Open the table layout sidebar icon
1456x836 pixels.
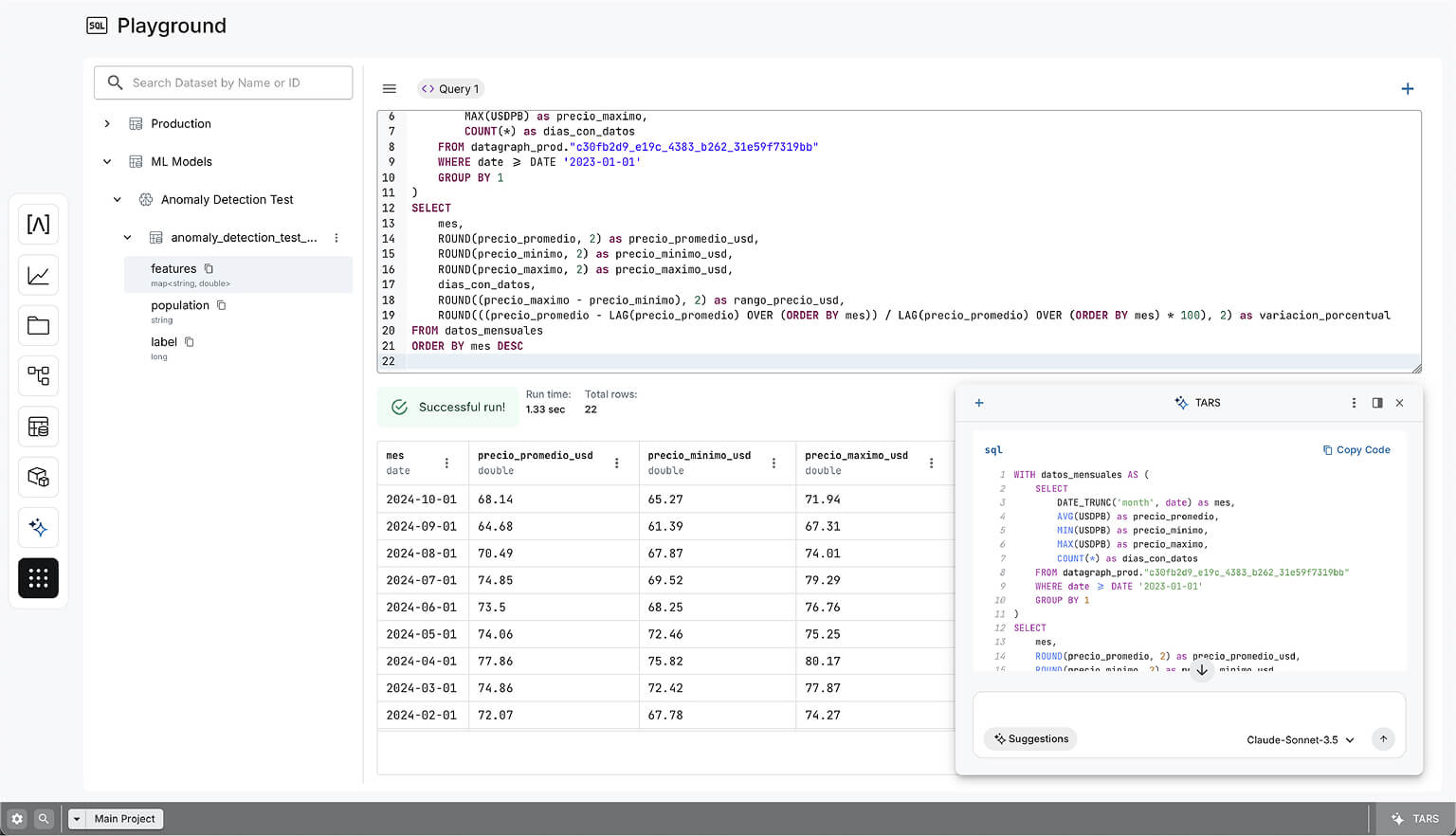tap(38, 427)
